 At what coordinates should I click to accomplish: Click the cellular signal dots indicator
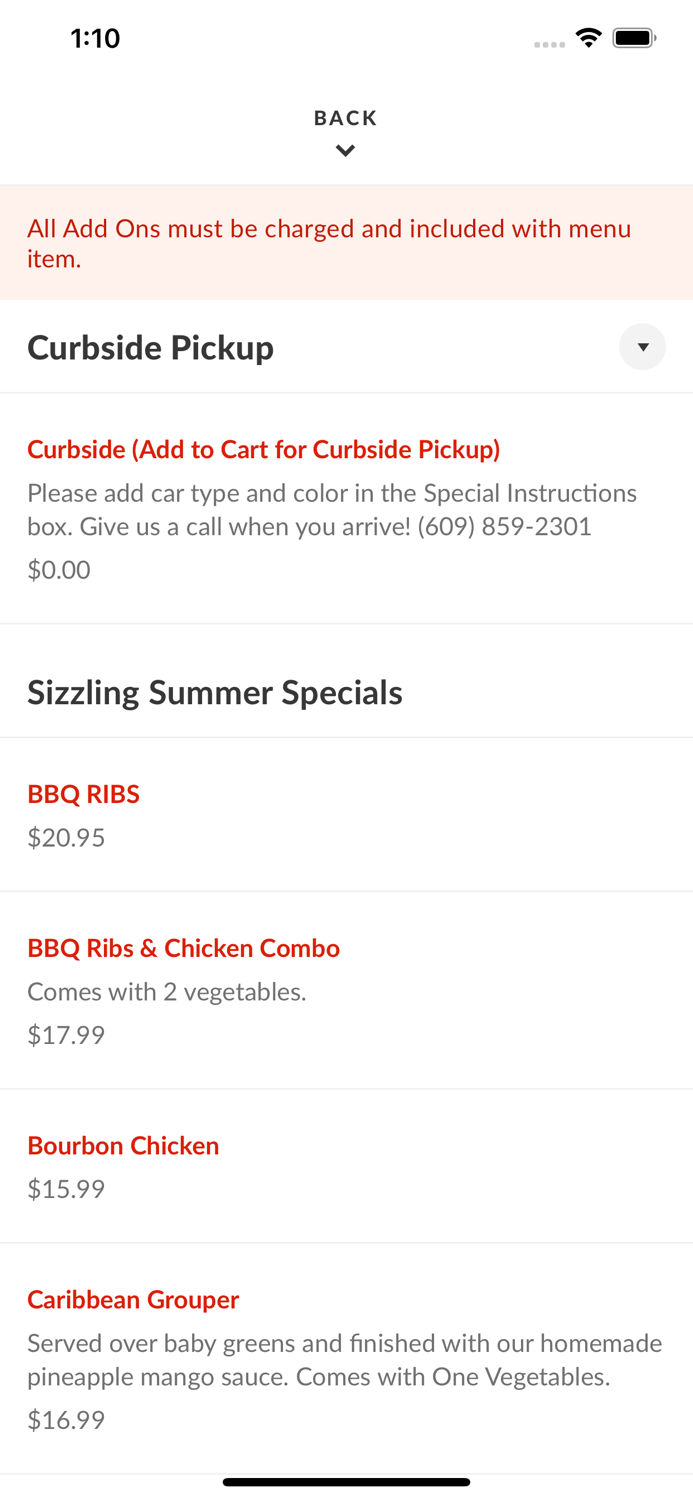549,44
